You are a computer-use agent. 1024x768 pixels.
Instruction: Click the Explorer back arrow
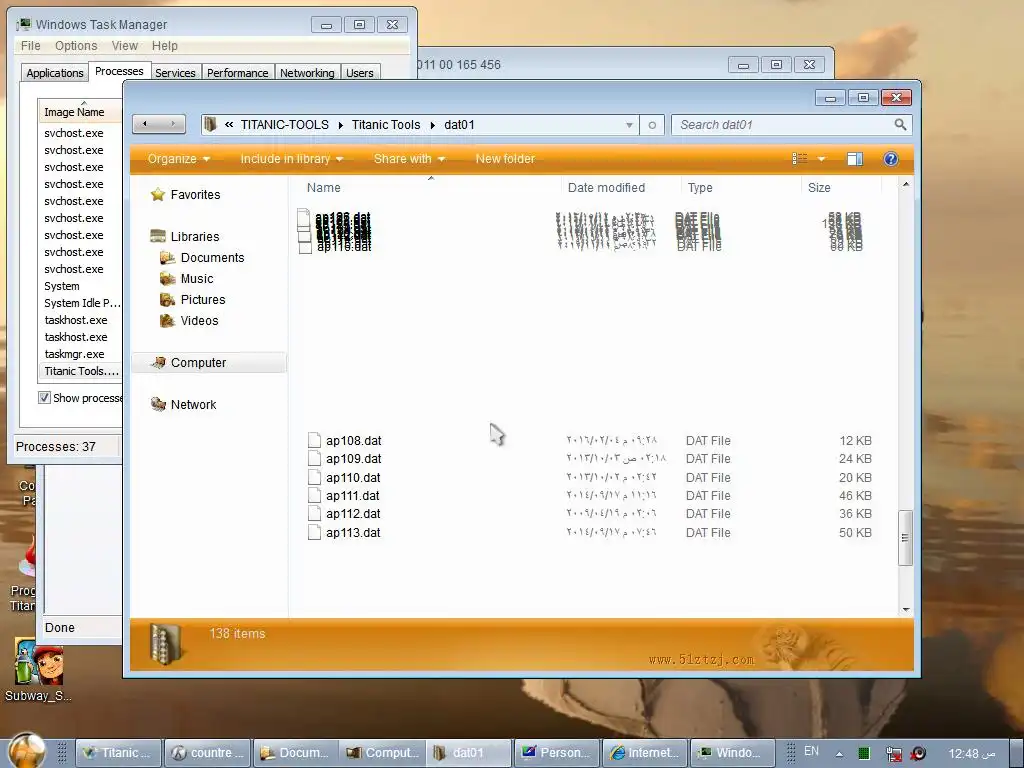(x=145, y=124)
